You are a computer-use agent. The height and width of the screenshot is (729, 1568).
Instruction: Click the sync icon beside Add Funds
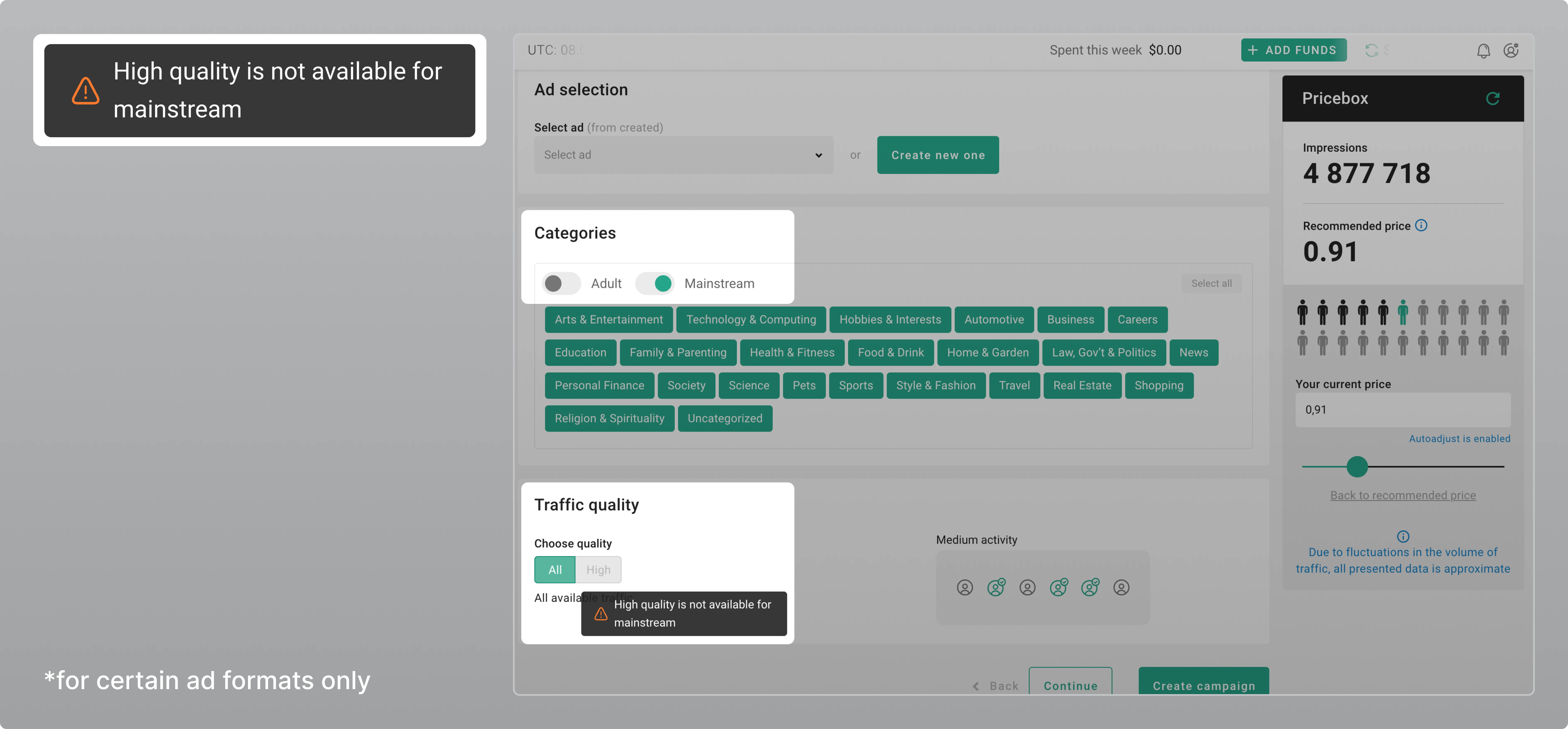pyautogui.click(x=1371, y=51)
